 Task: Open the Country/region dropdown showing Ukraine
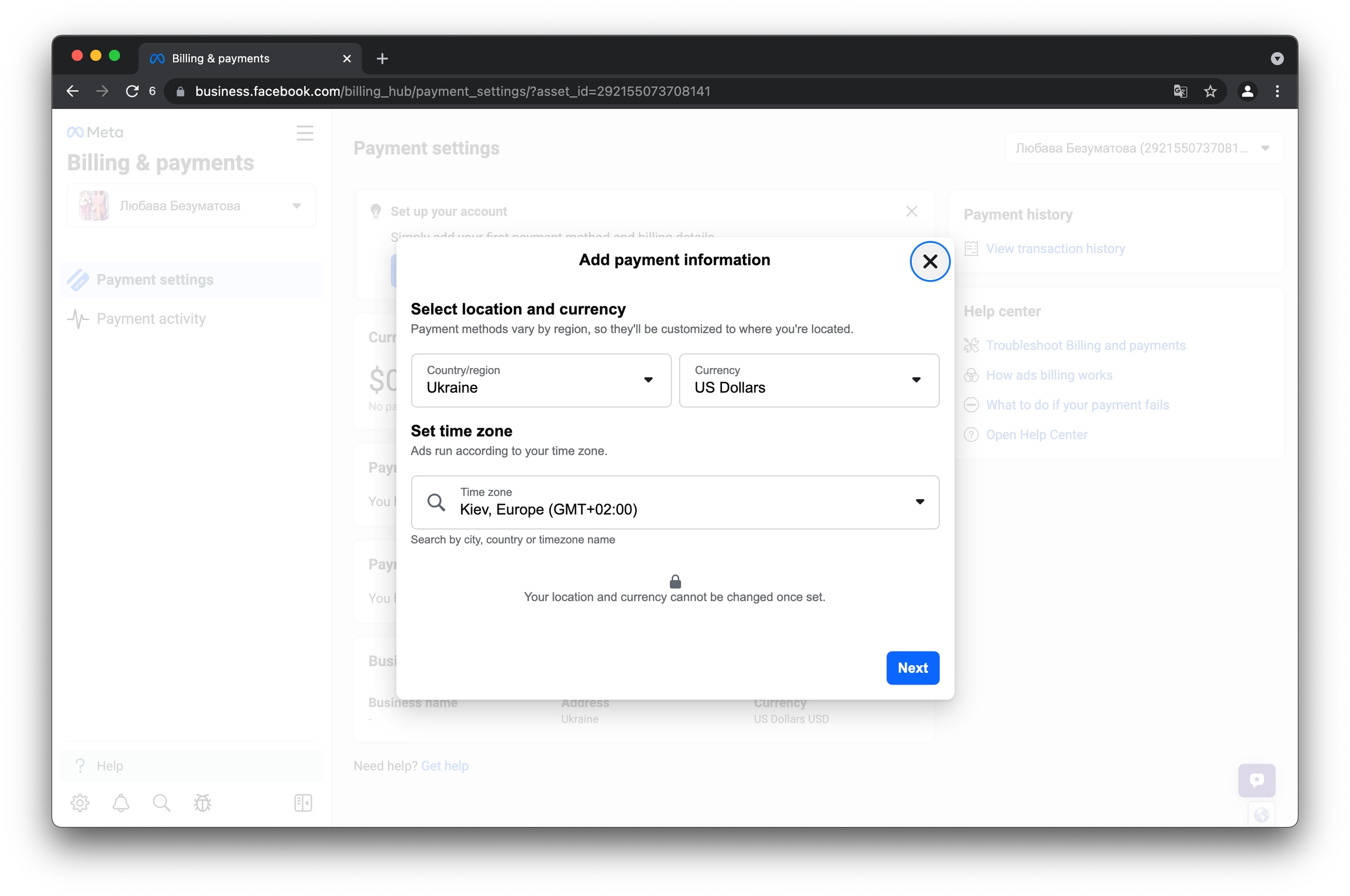point(541,380)
